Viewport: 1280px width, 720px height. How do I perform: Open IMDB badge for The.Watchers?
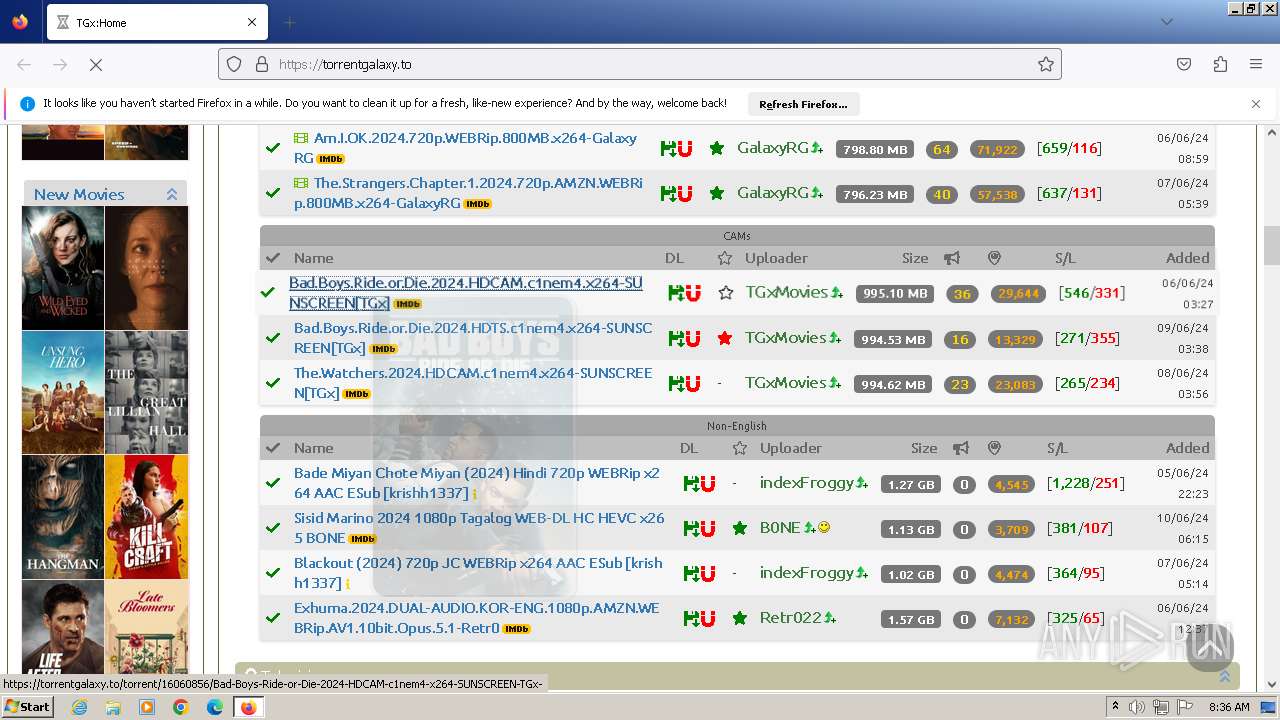tap(357, 394)
